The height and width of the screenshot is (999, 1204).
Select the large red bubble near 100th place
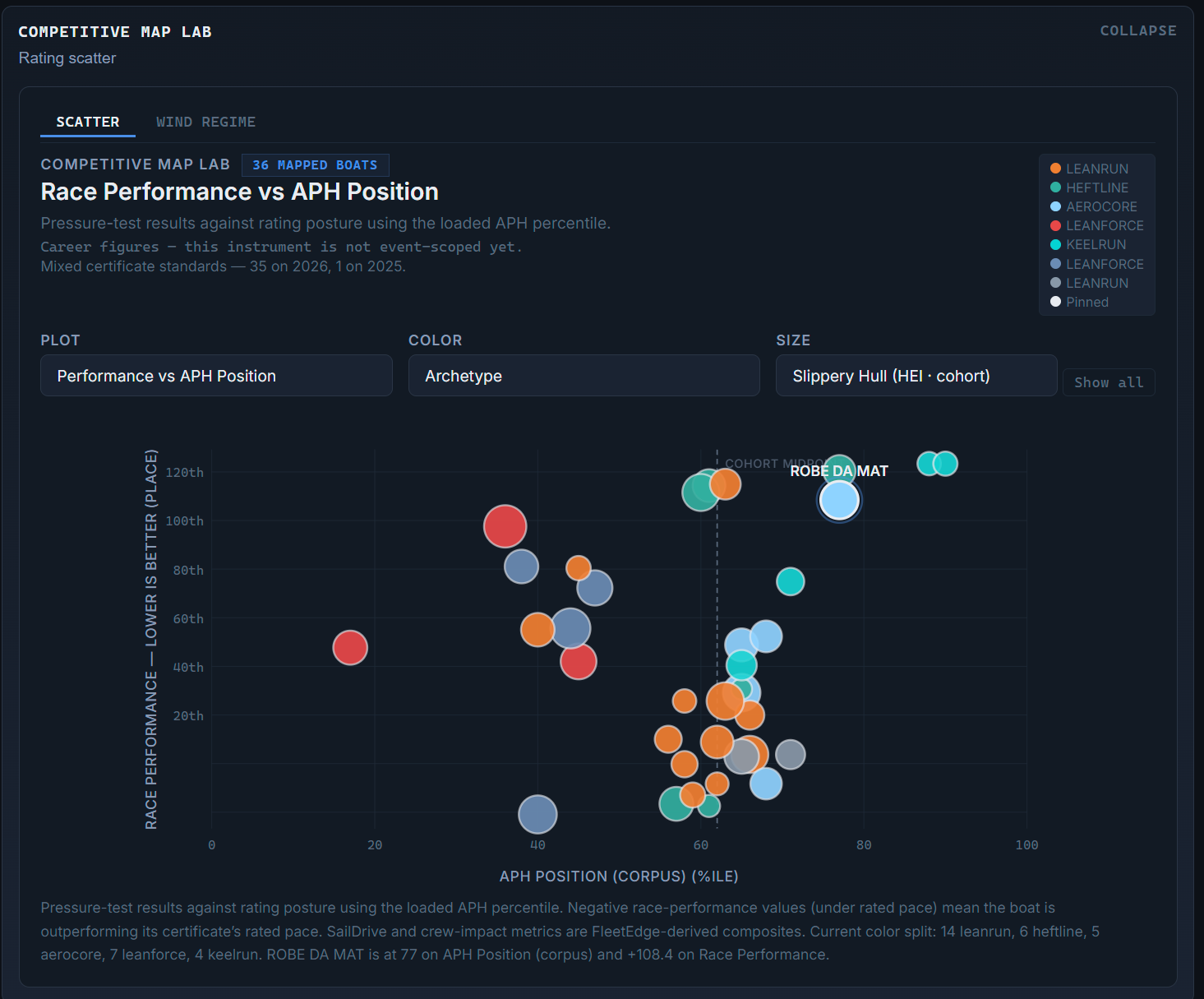pyautogui.click(x=505, y=526)
